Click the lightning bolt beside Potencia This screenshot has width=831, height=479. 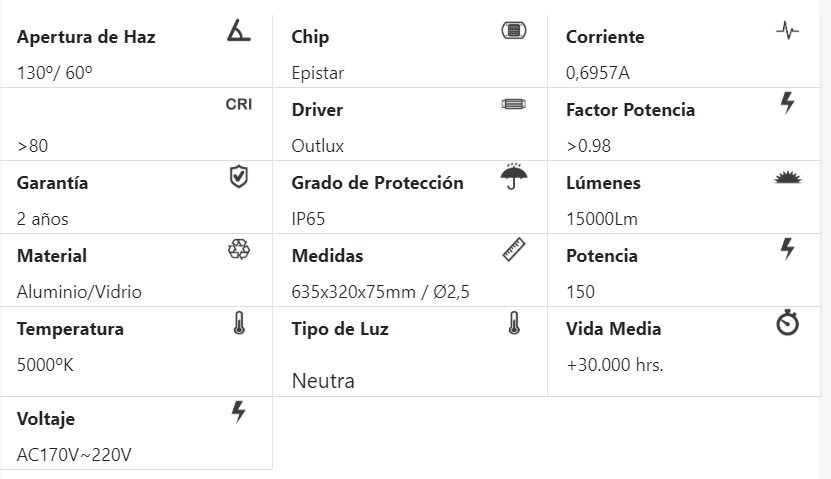tap(787, 249)
